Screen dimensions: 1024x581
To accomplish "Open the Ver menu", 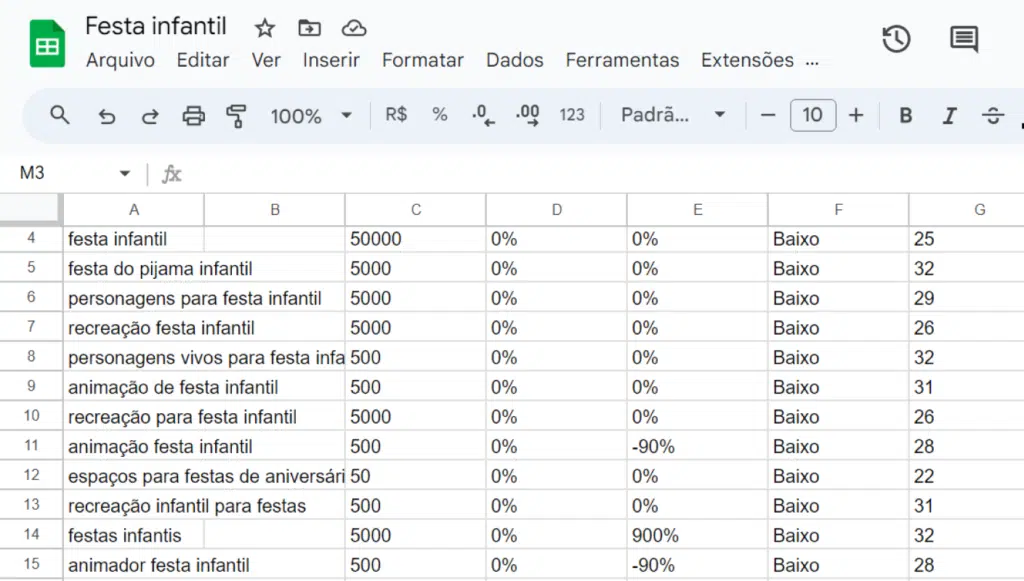I will [266, 60].
